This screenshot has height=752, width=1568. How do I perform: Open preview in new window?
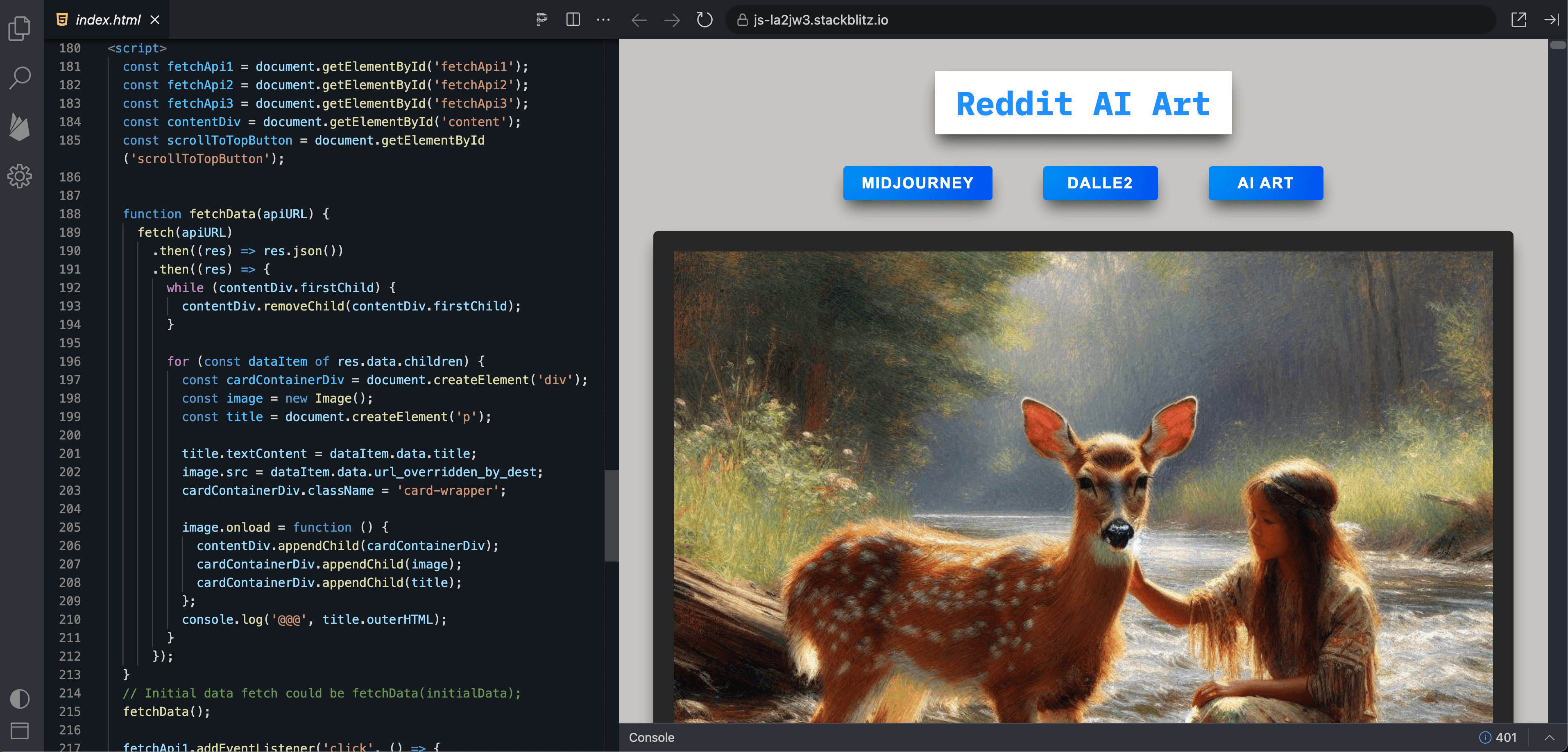coord(1518,20)
